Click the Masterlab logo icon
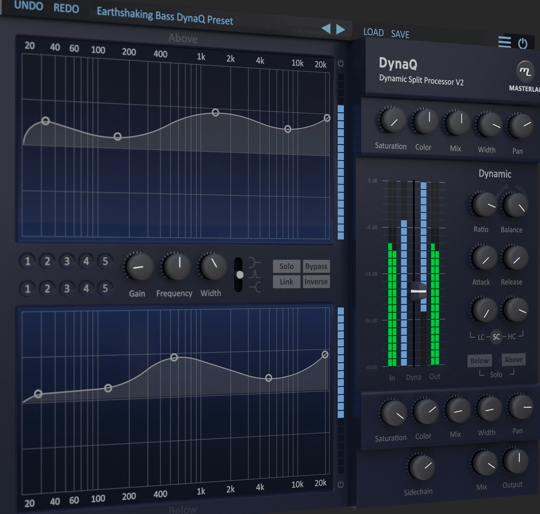 click(x=525, y=71)
